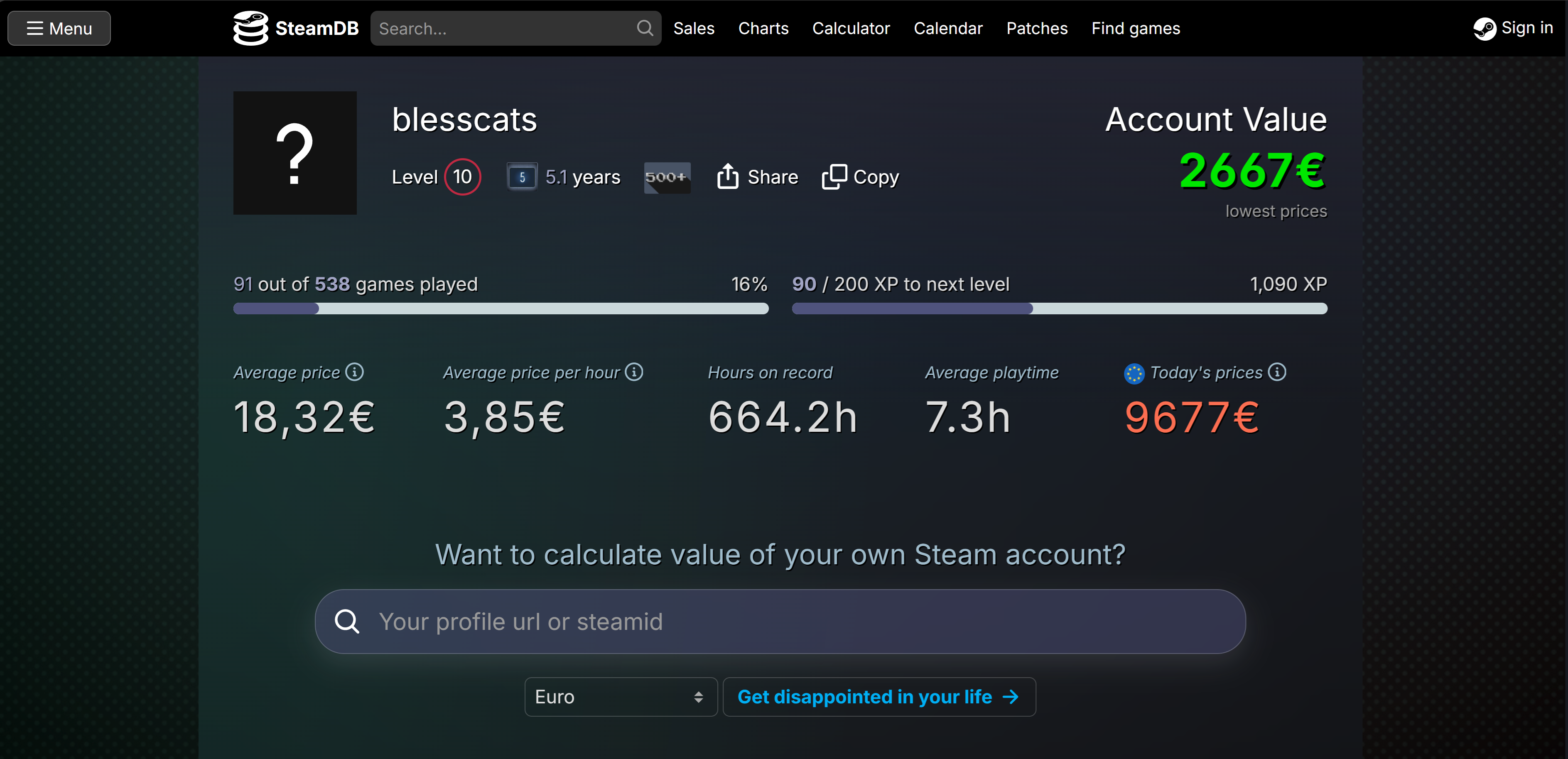
Task: Click the Copy button label
Action: coord(876,177)
